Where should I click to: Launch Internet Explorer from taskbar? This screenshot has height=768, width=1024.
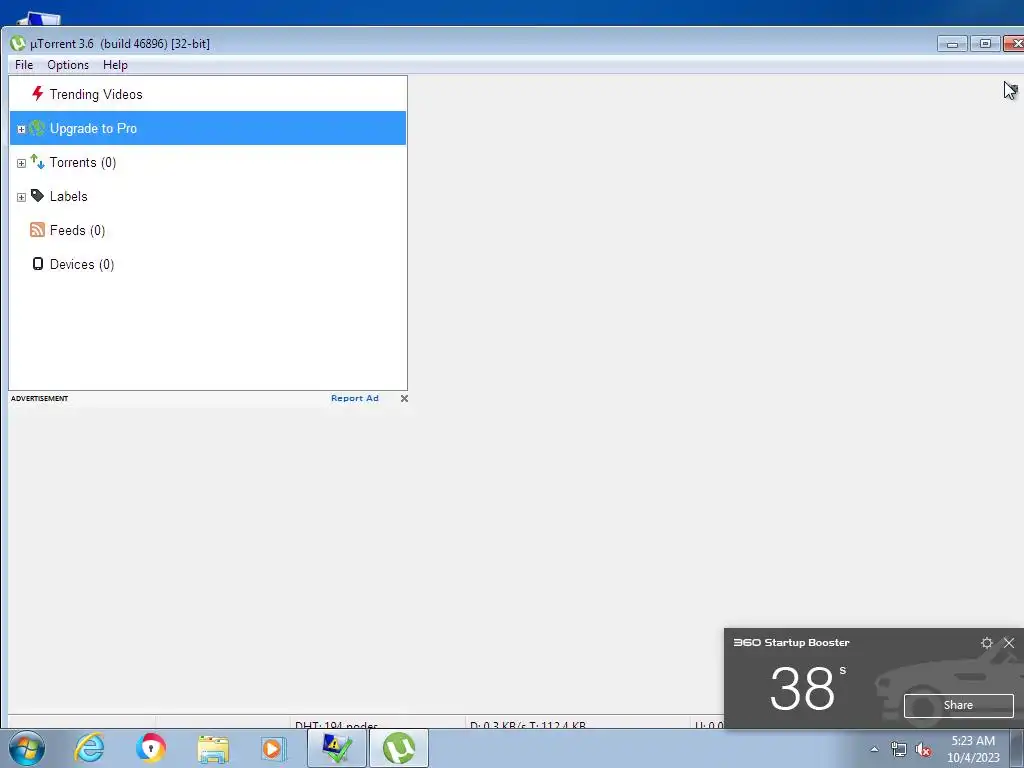click(89, 748)
